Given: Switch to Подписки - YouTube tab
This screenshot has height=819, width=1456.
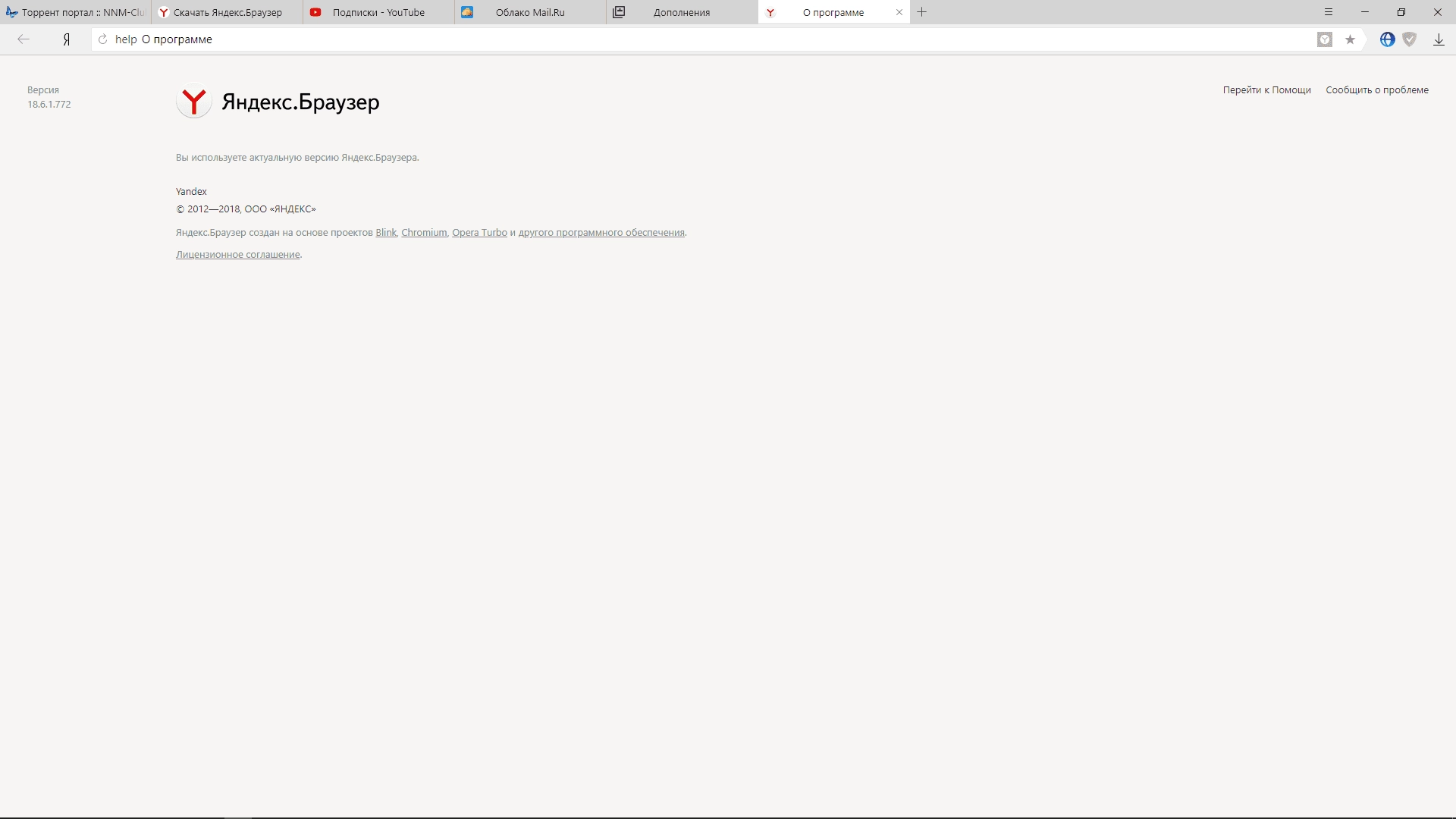Looking at the screenshot, I should pos(379,12).
